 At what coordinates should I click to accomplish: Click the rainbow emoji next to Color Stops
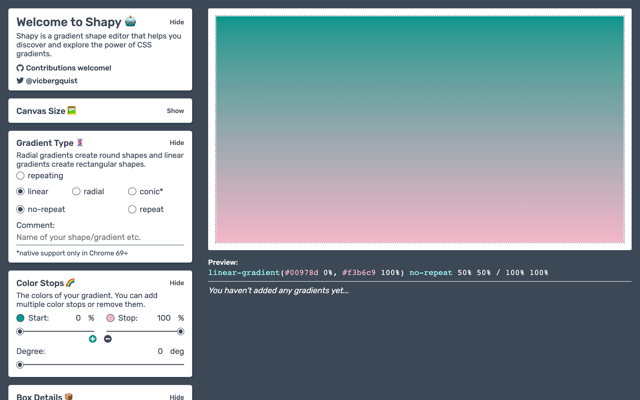(x=70, y=282)
